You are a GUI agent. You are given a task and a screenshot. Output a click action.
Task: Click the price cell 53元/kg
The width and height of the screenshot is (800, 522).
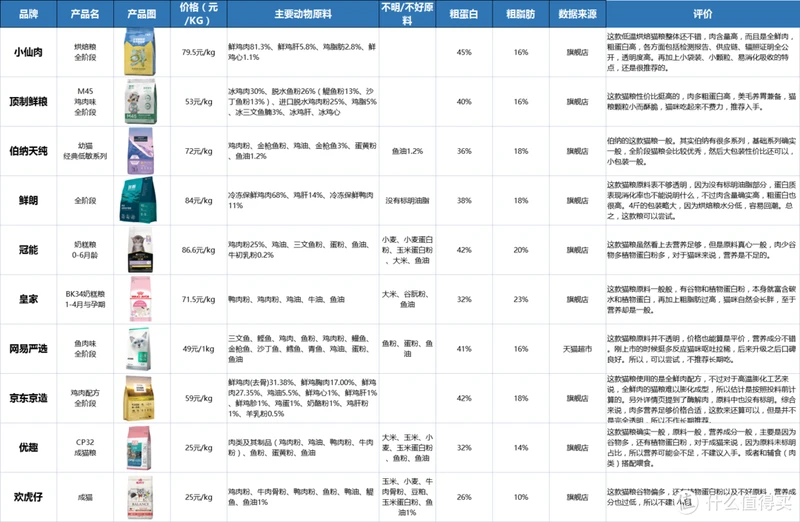(199, 102)
